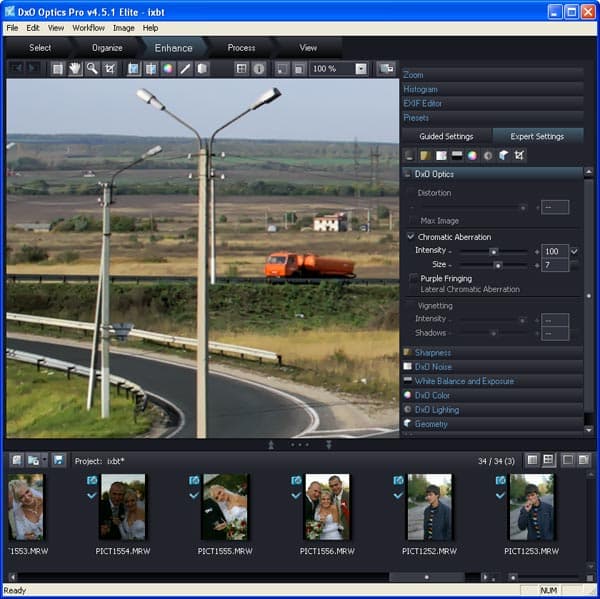Open the dropdown arrow beside the folder icon

(x=45, y=460)
